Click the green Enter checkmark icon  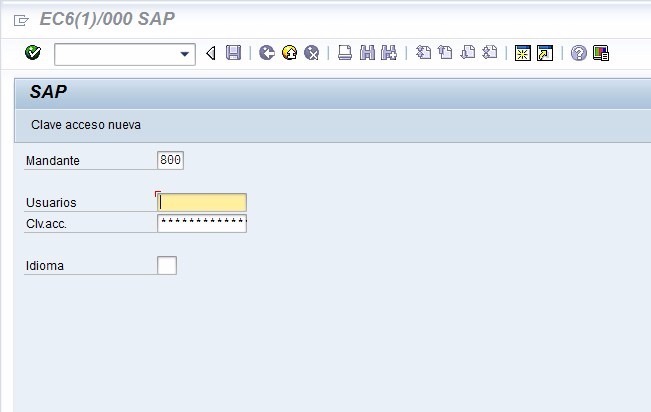coord(33,53)
